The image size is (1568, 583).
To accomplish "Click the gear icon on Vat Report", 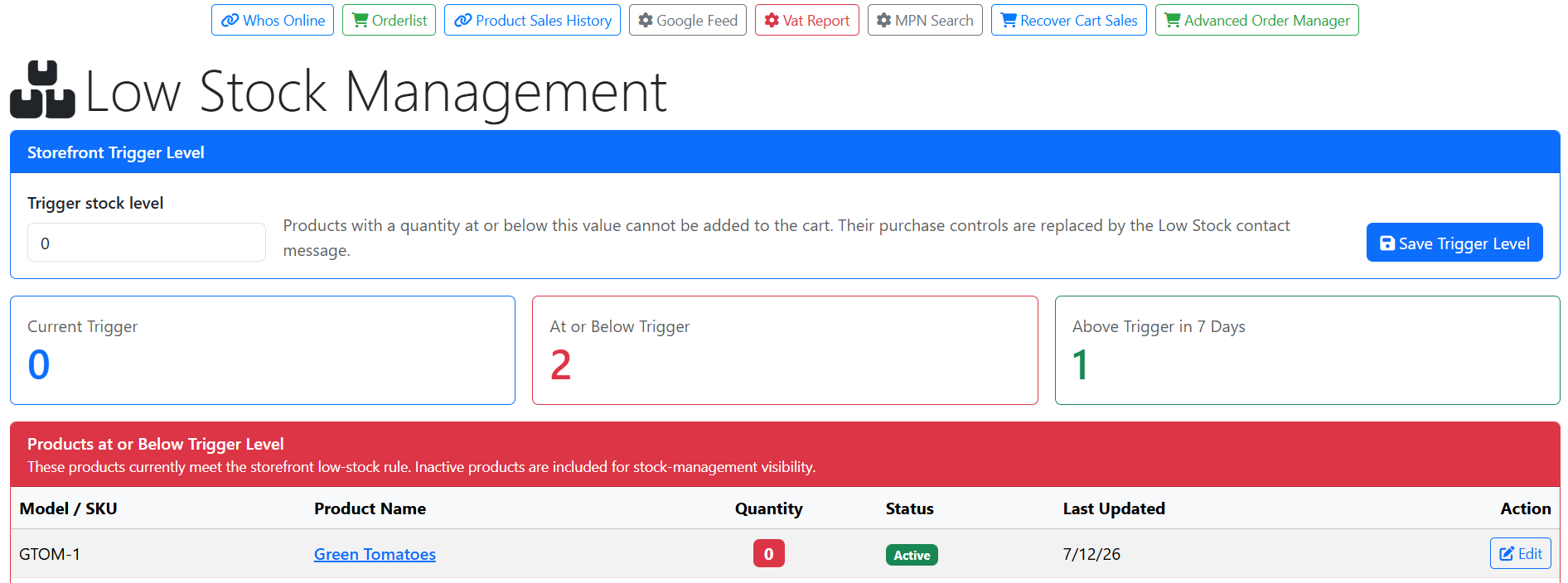I will point(772,21).
